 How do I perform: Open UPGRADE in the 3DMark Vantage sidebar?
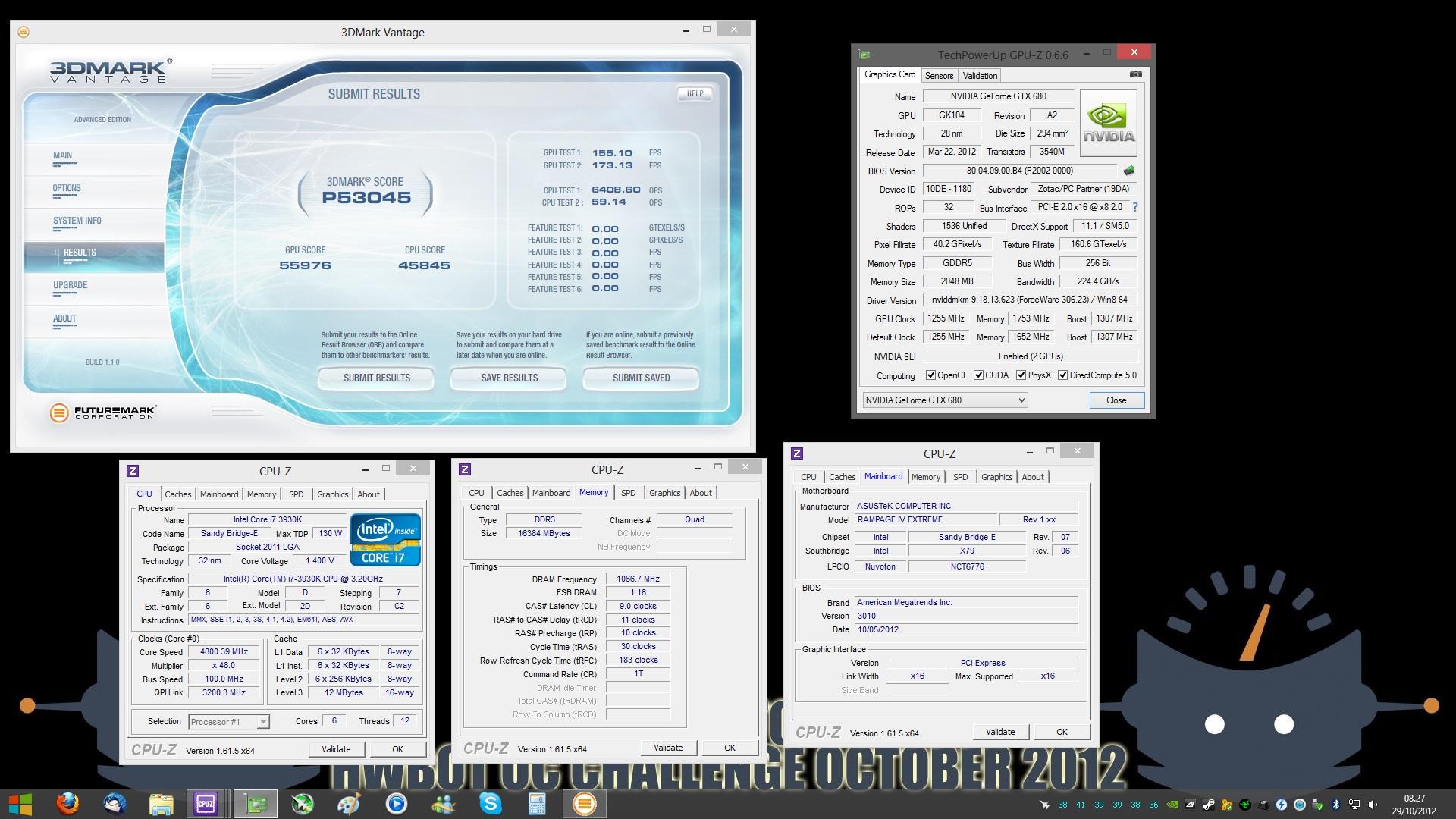coord(70,285)
